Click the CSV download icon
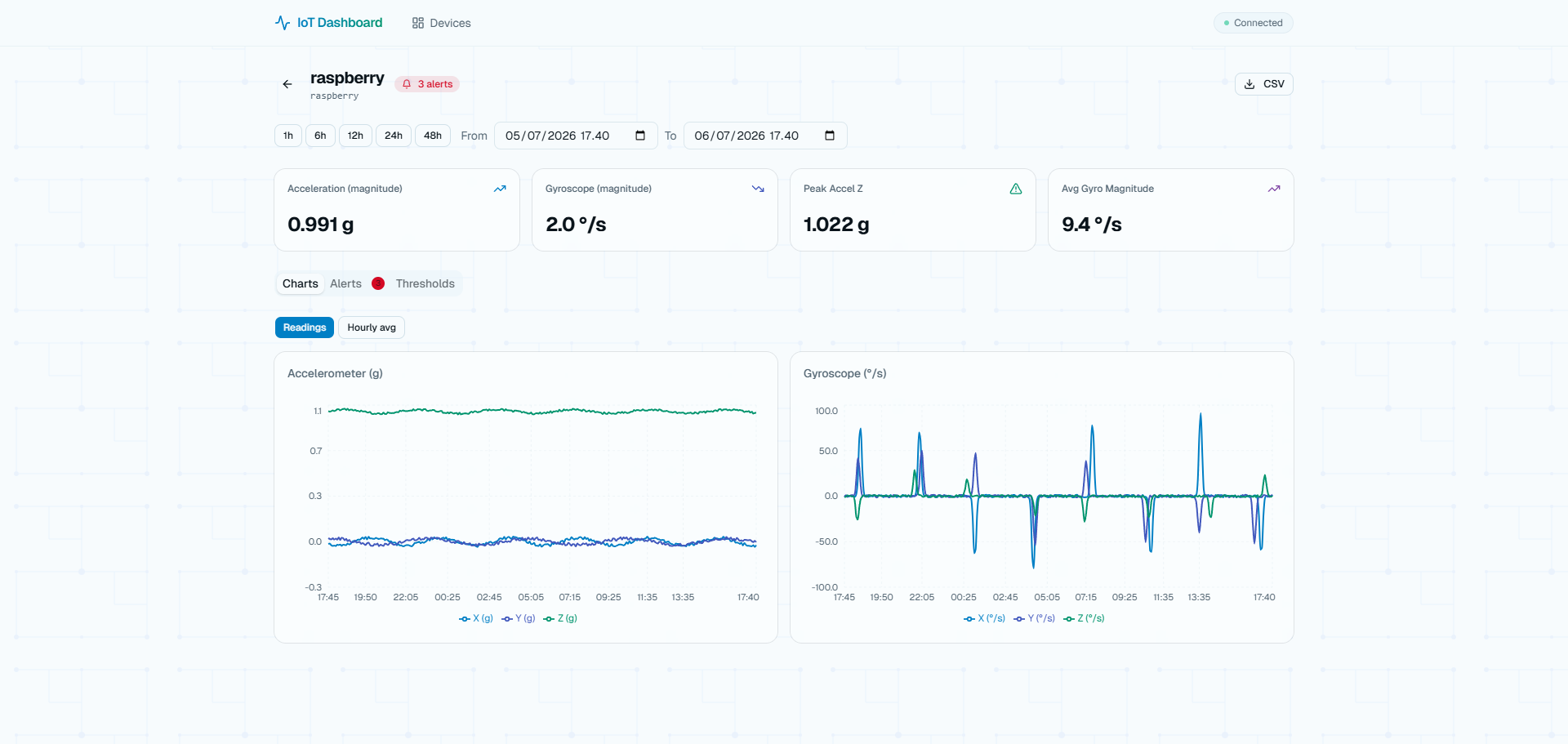Image resolution: width=1568 pixels, height=744 pixels. pos(1249,84)
